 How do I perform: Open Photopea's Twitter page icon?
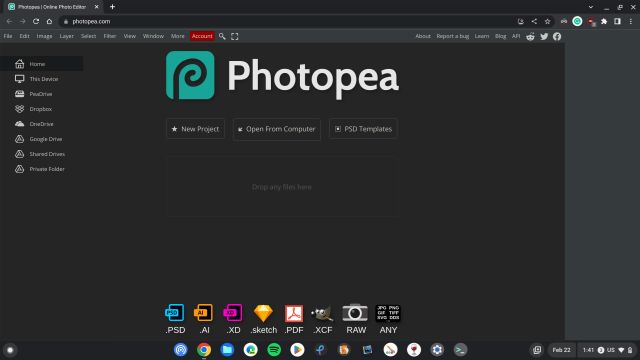(x=544, y=36)
